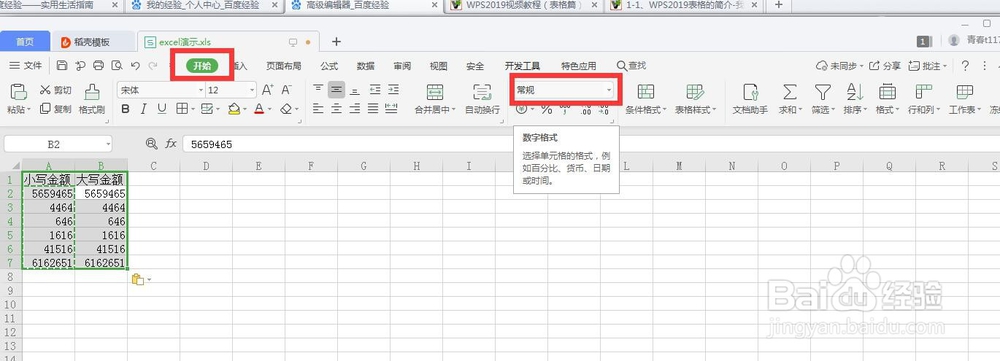Open Rows and Columns (行和列) menu
The width and height of the screenshot is (1000, 361).
923,99
